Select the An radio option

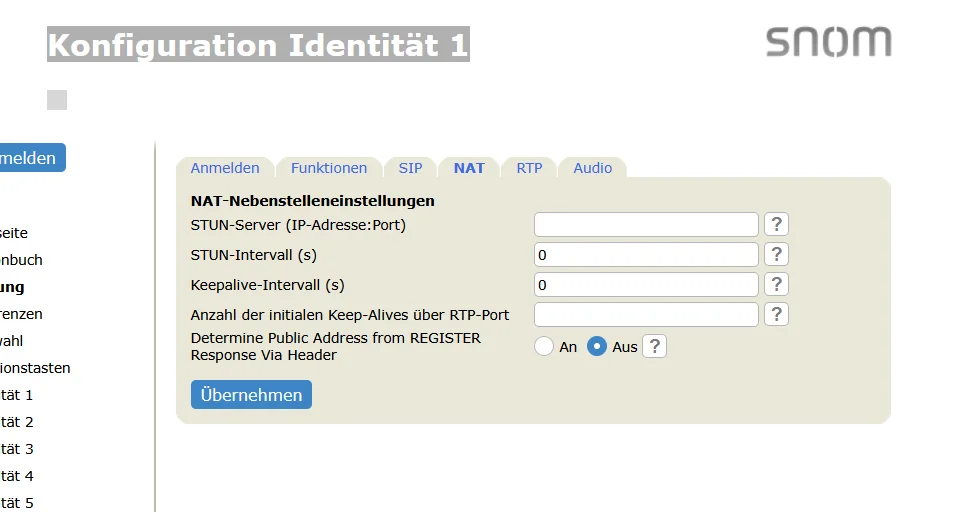(x=544, y=346)
